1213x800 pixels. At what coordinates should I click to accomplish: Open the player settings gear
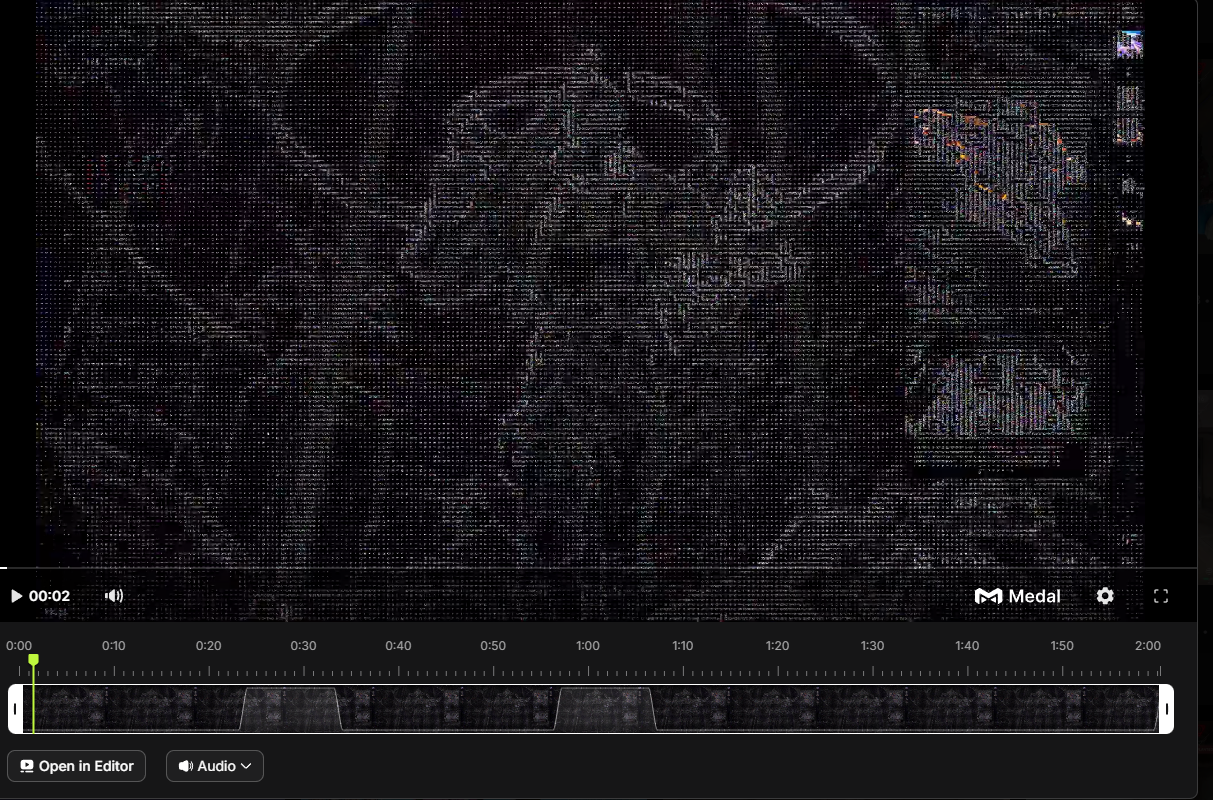coord(1105,596)
